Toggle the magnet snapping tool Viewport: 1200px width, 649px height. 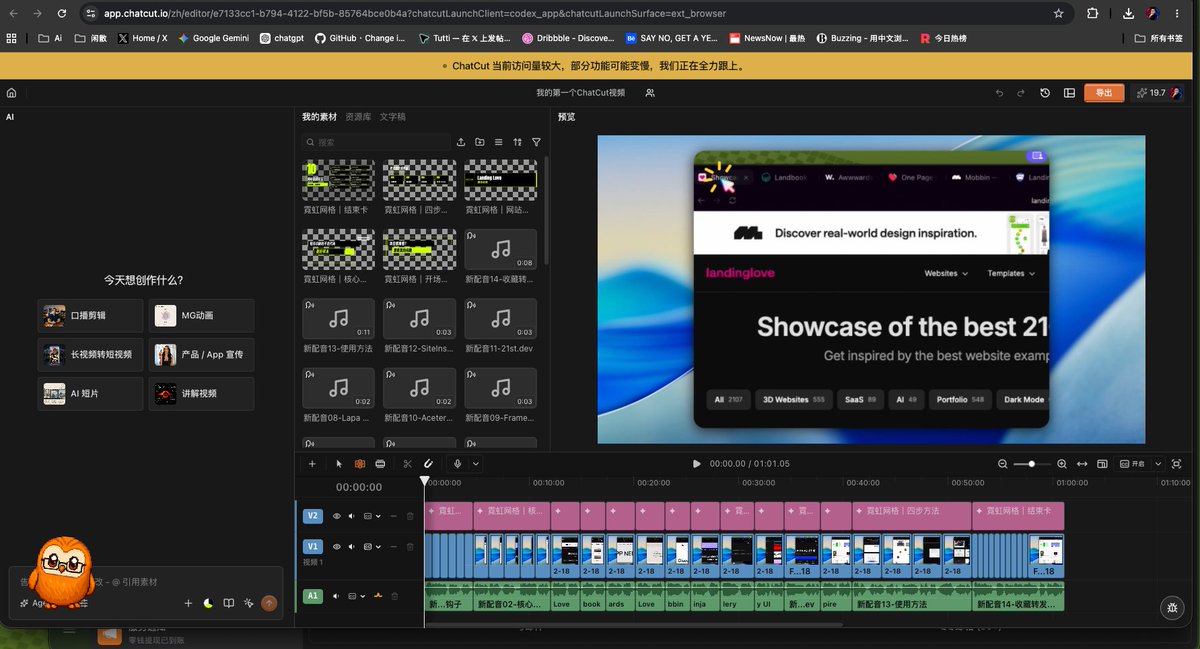point(428,464)
